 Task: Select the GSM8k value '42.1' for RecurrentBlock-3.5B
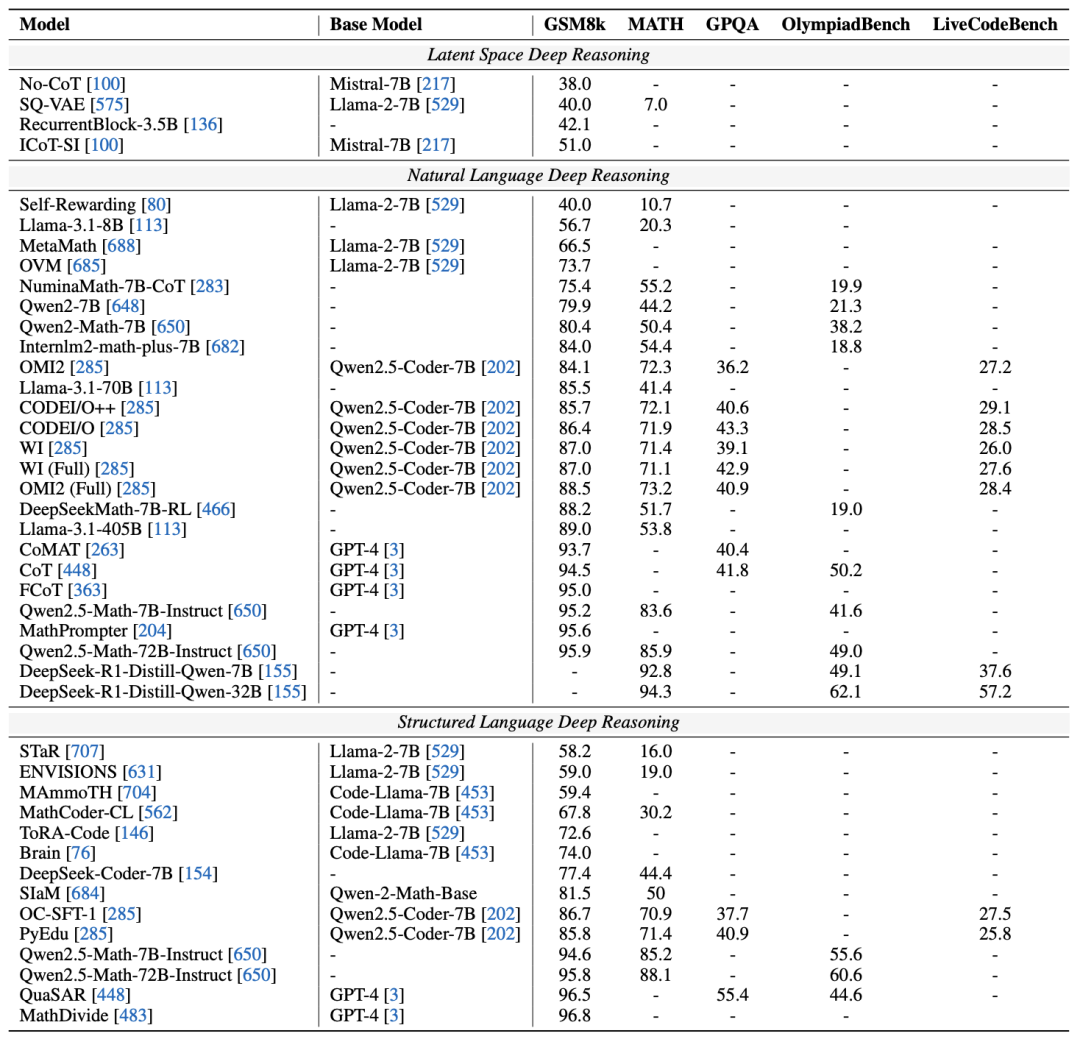coord(575,125)
